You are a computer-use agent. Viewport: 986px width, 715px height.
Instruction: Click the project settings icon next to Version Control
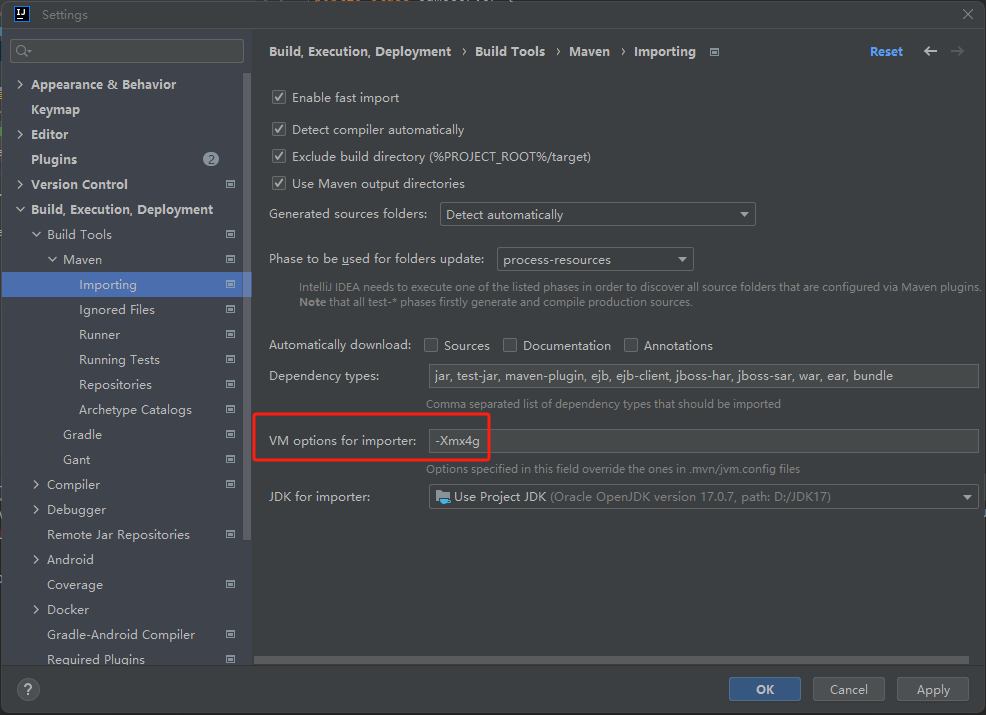click(x=230, y=184)
